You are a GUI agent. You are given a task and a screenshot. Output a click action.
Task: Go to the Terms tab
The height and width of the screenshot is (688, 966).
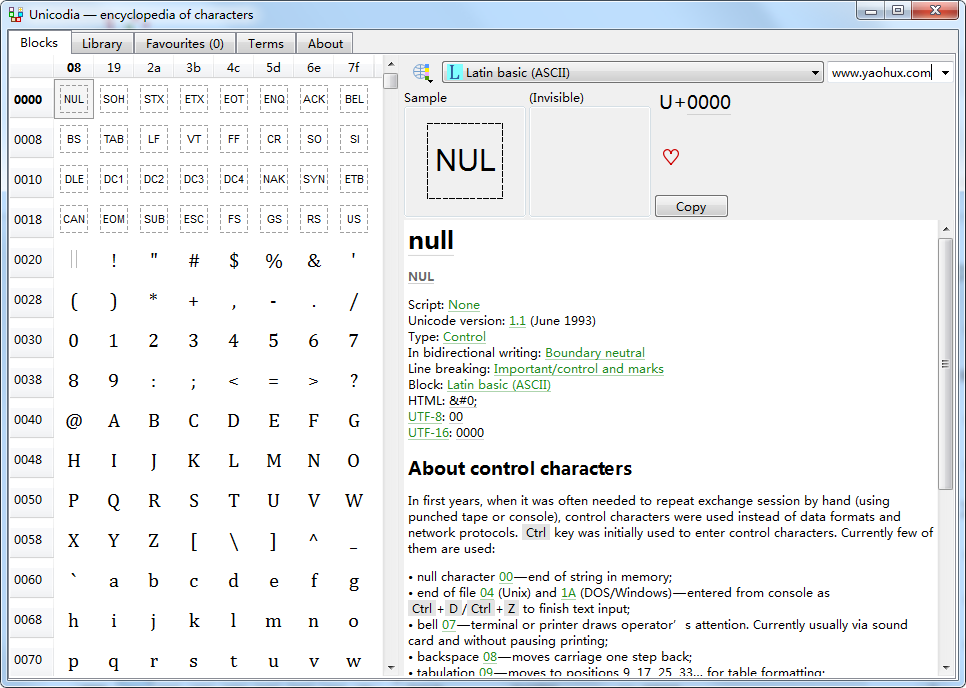point(266,43)
